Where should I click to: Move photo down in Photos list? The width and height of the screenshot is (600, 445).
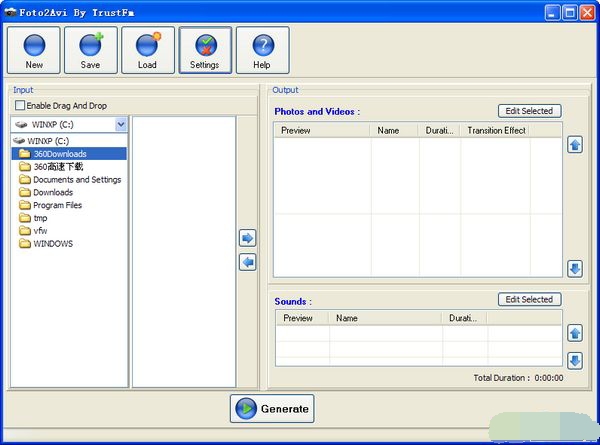pyautogui.click(x=575, y=268)
